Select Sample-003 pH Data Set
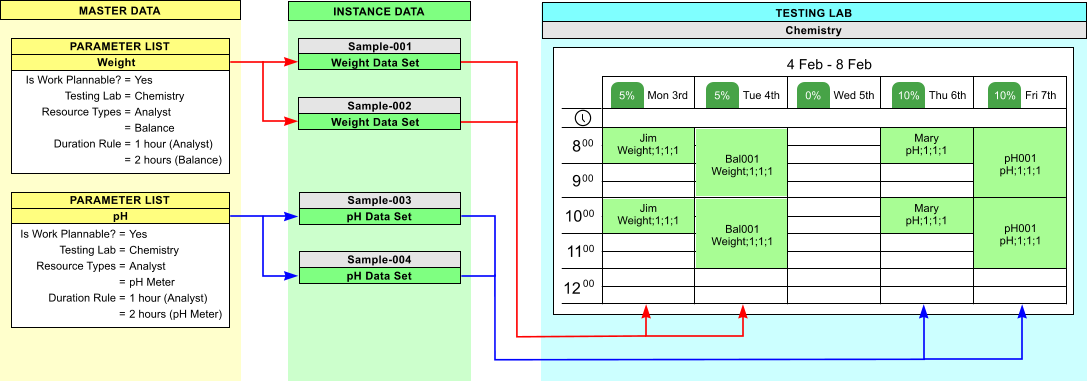1087x381 pixels. (379, 217)
